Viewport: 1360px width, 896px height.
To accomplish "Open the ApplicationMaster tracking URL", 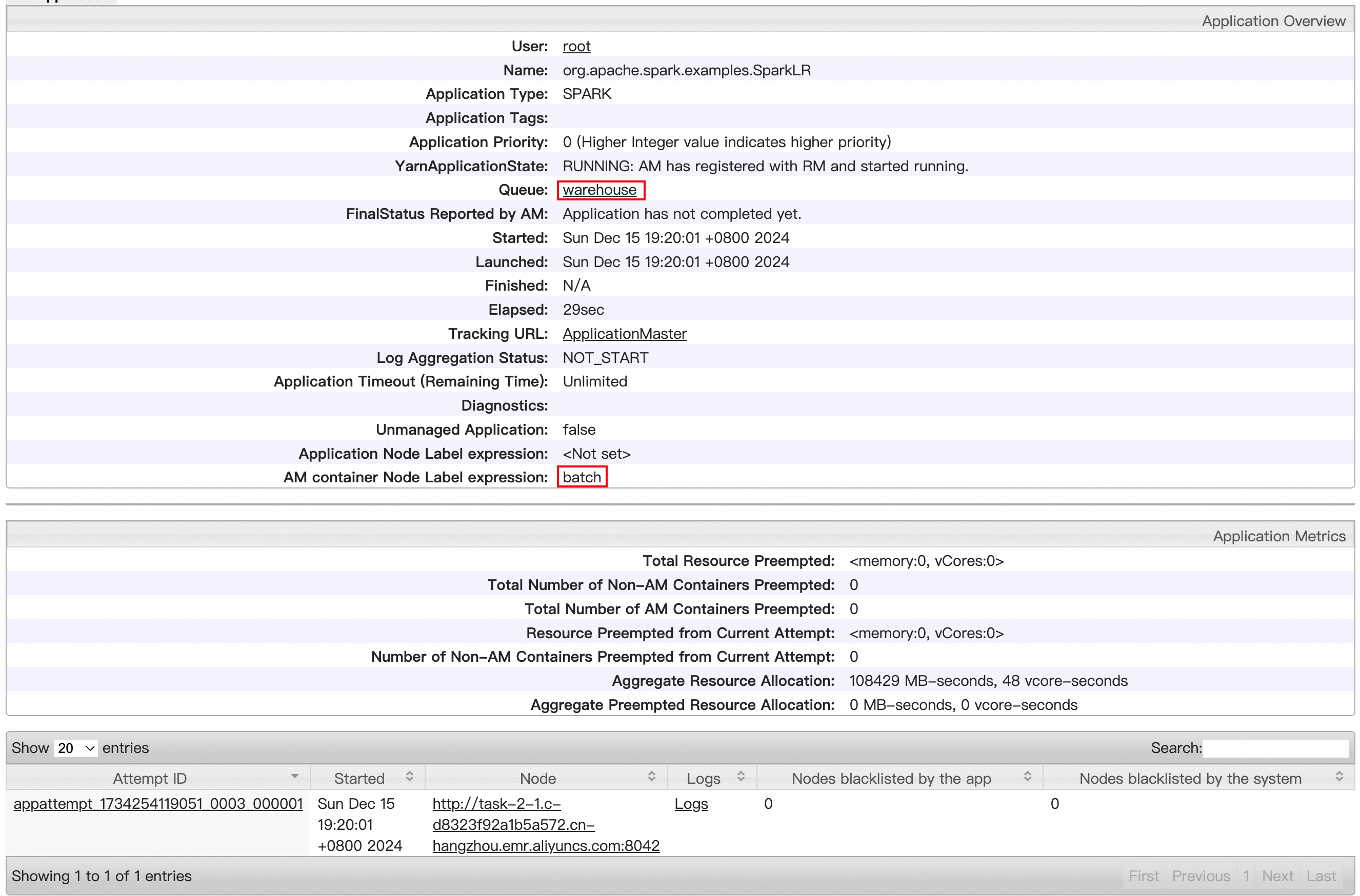I will click(x=624, y=334).
